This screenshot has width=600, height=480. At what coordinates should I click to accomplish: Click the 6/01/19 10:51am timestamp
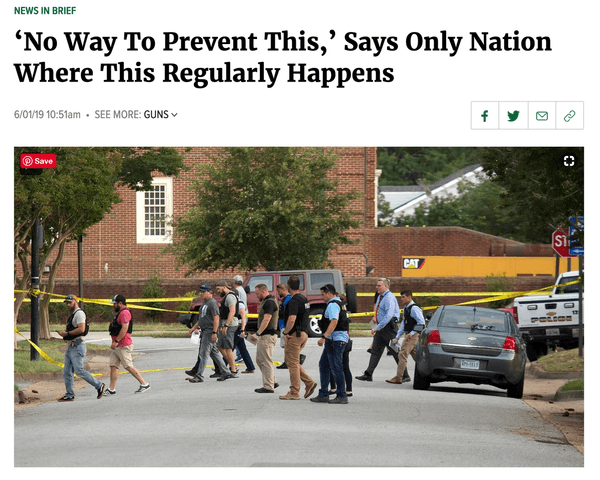(x=47, y=114)
